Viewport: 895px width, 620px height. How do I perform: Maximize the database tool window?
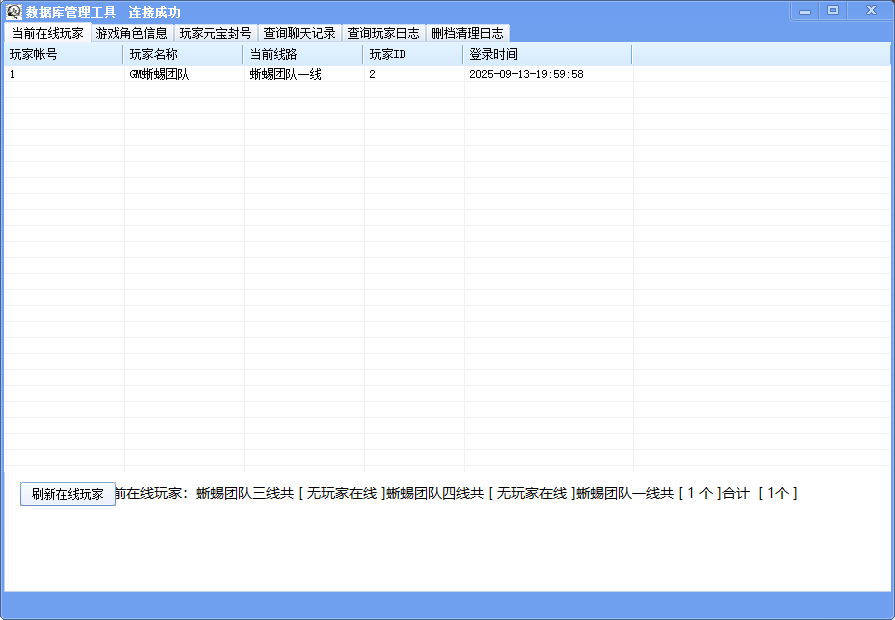point(833,11)
